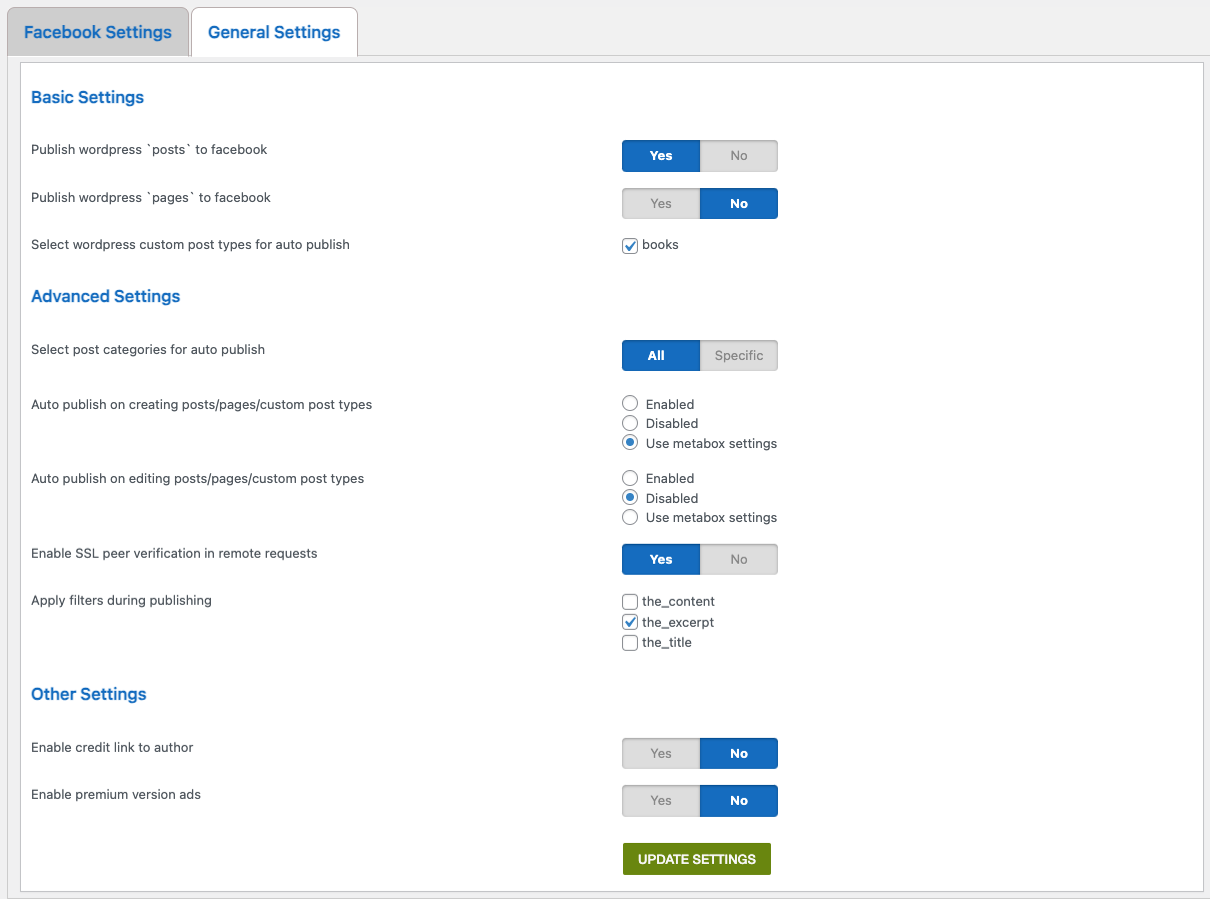The width and height of the screenshot is (1210, 899).
Task: Switch to the Facebook Settings tab
Action: point(97,31)
